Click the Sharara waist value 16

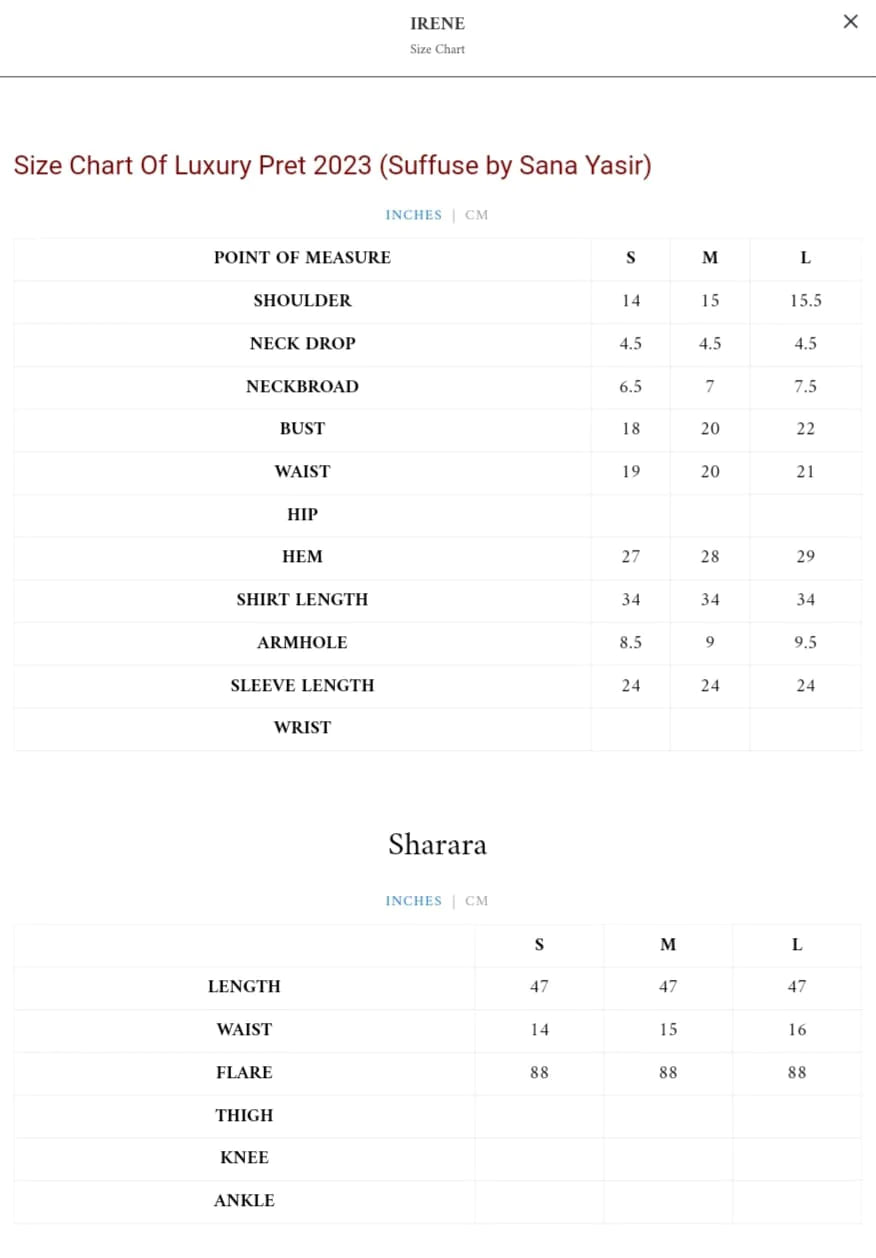[796, 1030]
